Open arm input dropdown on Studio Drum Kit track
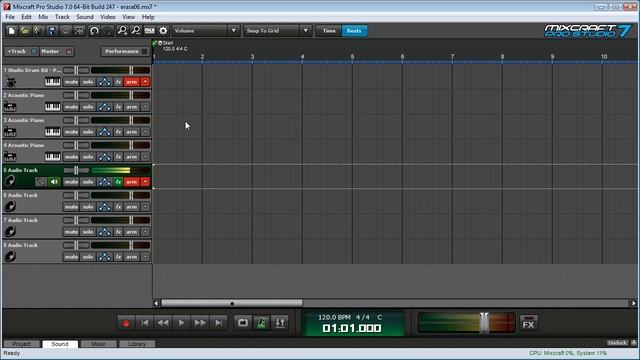Viewport: 640px width, 360px height. tap(145, 82)
